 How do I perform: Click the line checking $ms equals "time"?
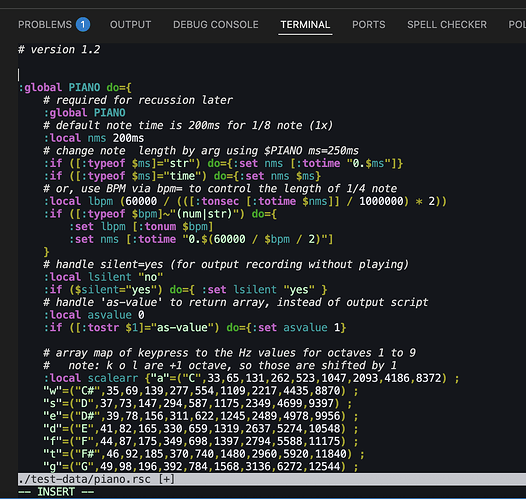coord(182,176)
